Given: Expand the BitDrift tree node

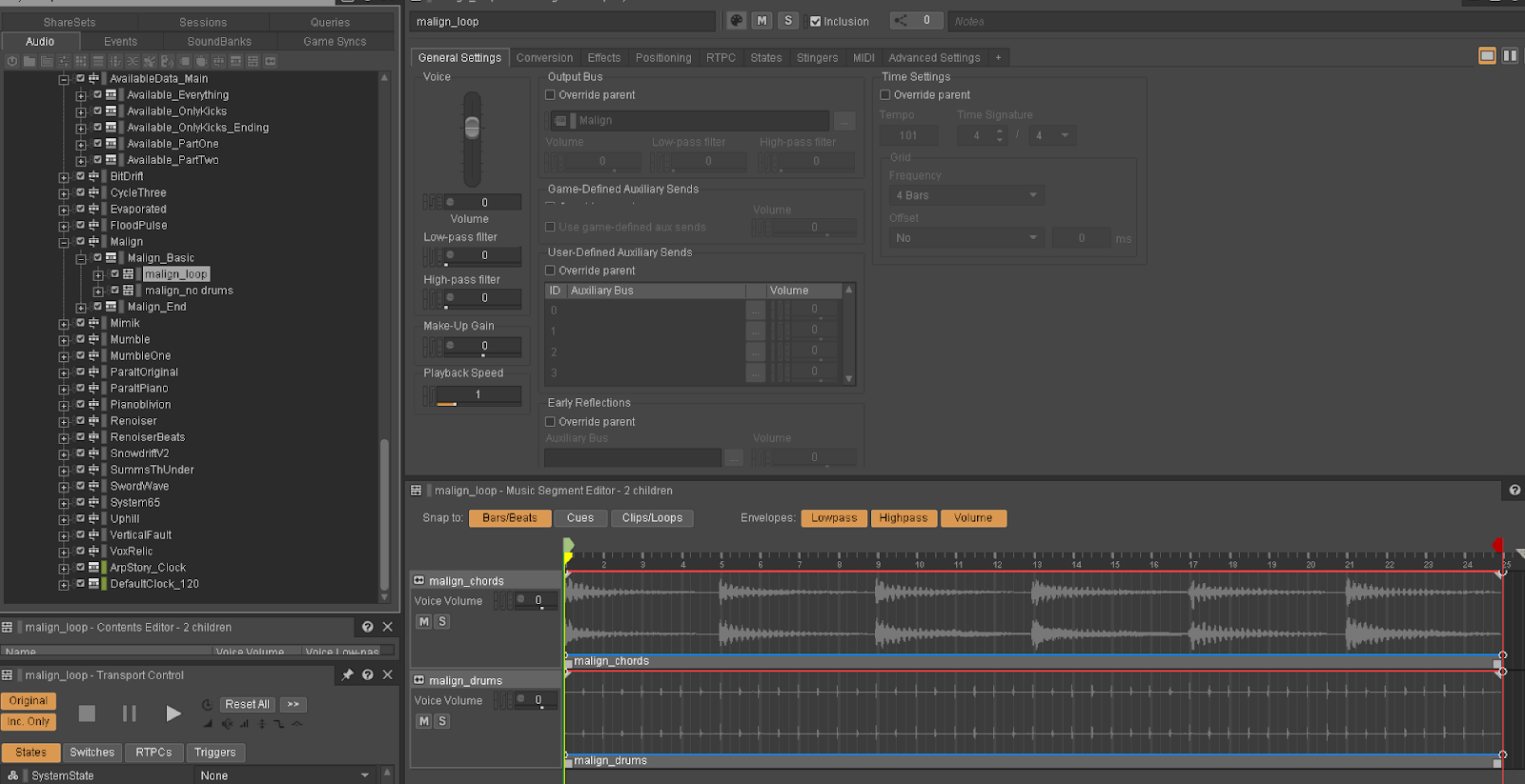Looking at the screenshot, I should point(64,177).
